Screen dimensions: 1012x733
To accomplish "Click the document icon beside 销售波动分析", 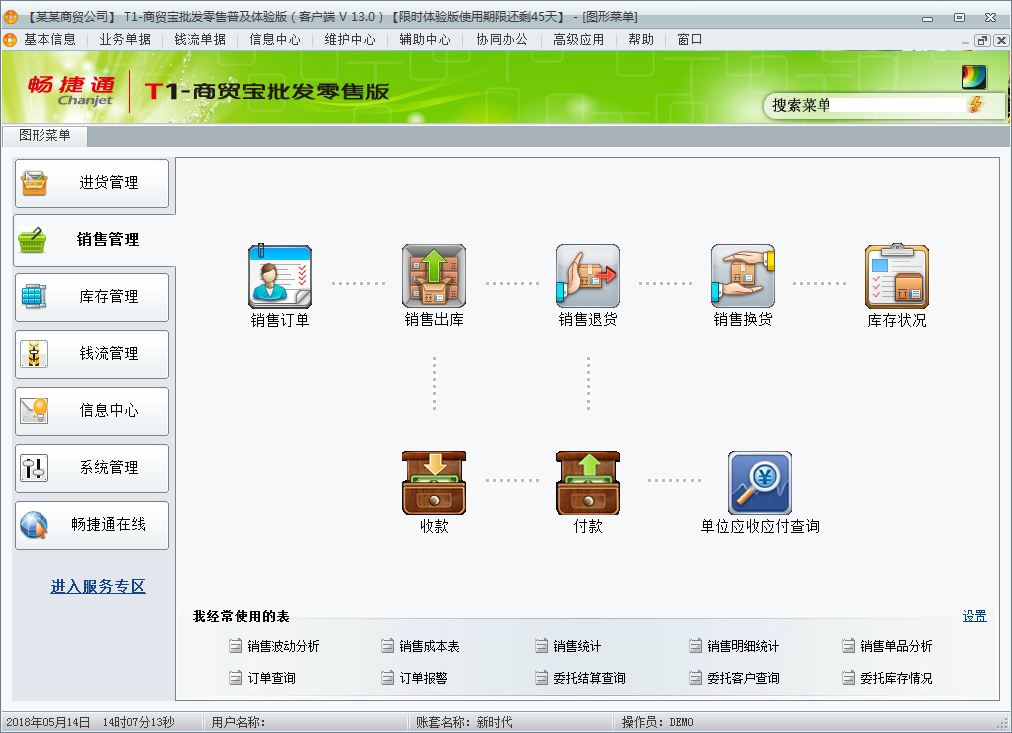I will click(236, 646).
